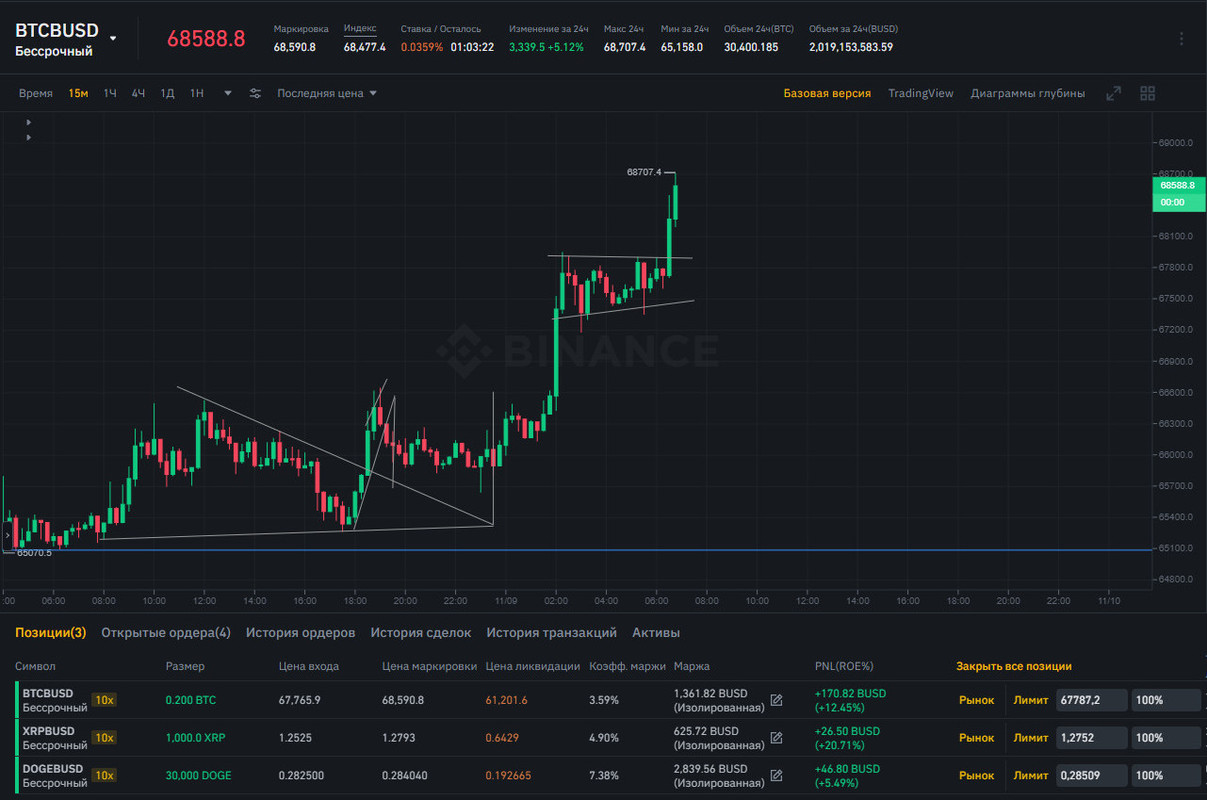Open the История сделок tab
This screenshot has width=1207, height=800.
(421, 632)
